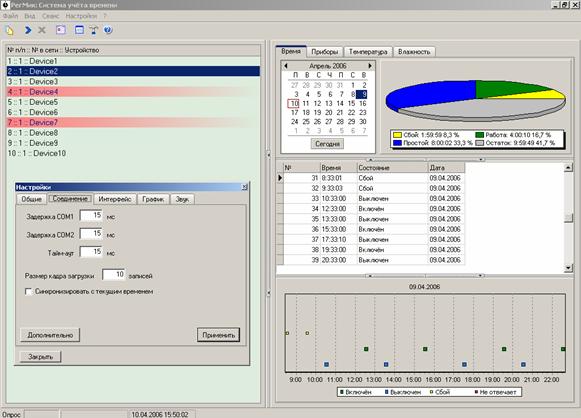Open the Настройки menu
581x418 pixels.
(81, 16)
